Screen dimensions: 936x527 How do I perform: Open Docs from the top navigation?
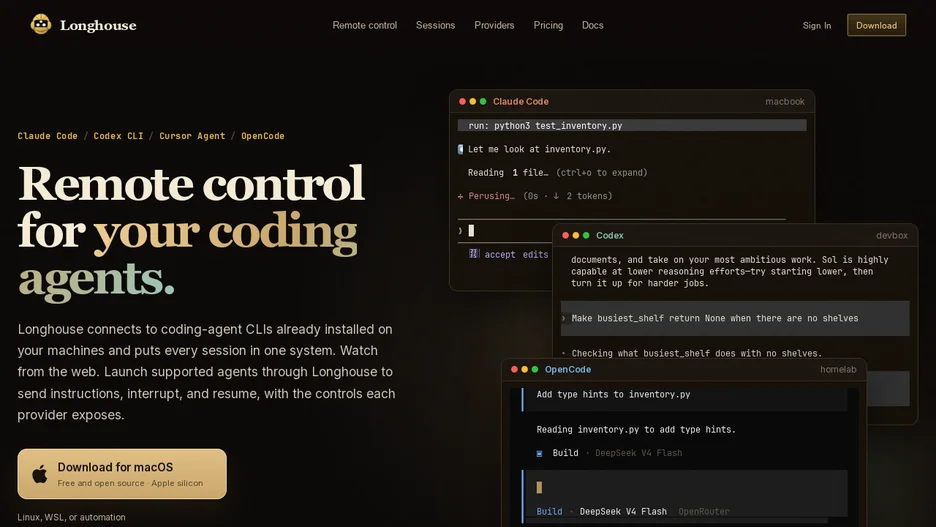pos(592,25)
